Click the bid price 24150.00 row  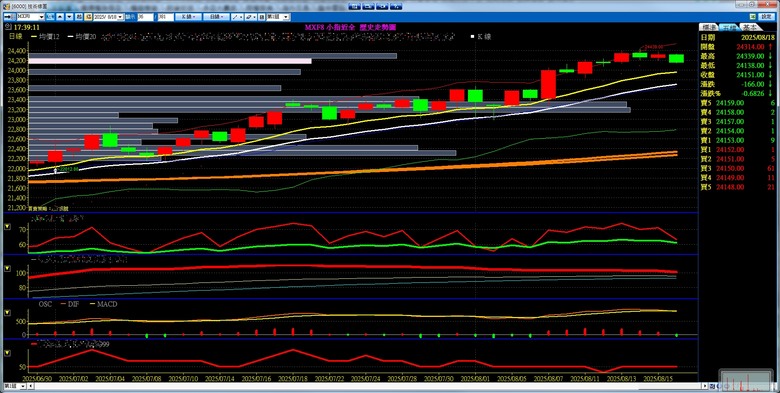[x=738, y=168]
